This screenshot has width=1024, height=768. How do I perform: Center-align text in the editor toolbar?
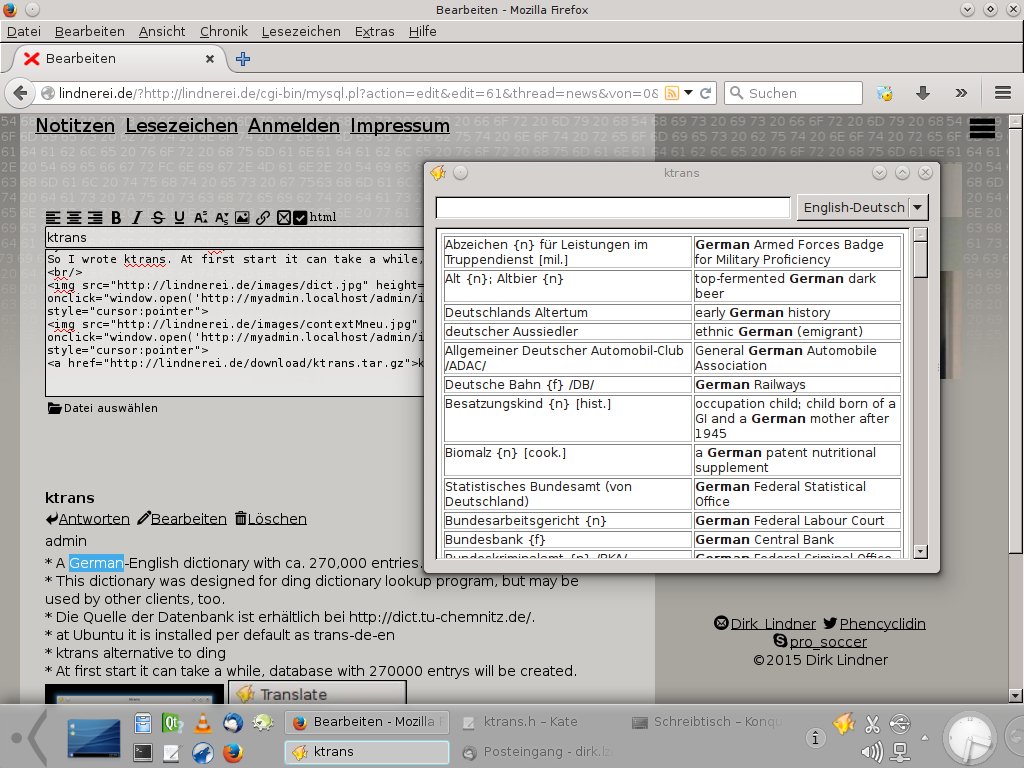(74, 218)
